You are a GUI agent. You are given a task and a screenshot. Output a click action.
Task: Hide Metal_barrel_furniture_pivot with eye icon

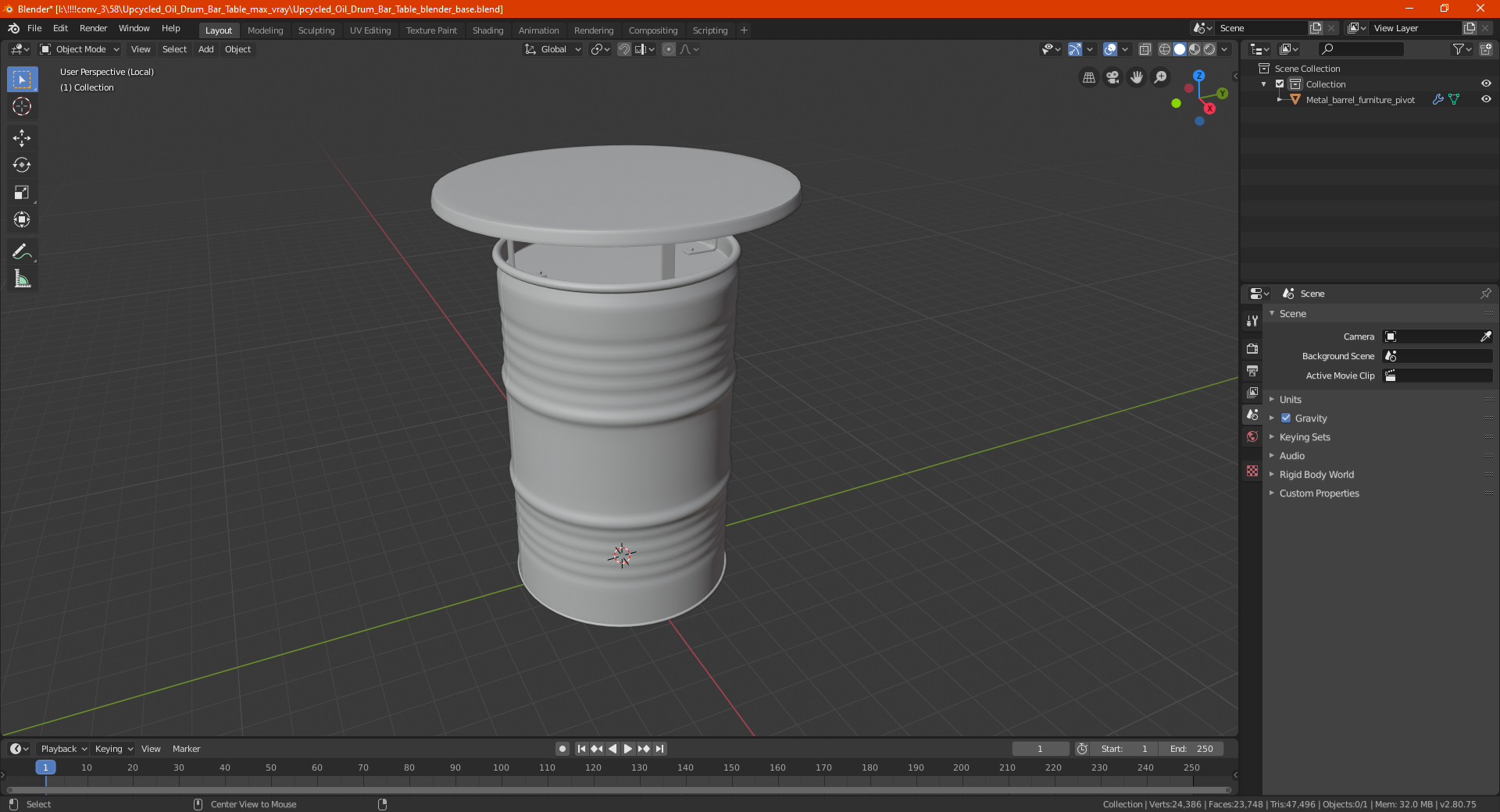[1486, 99]
